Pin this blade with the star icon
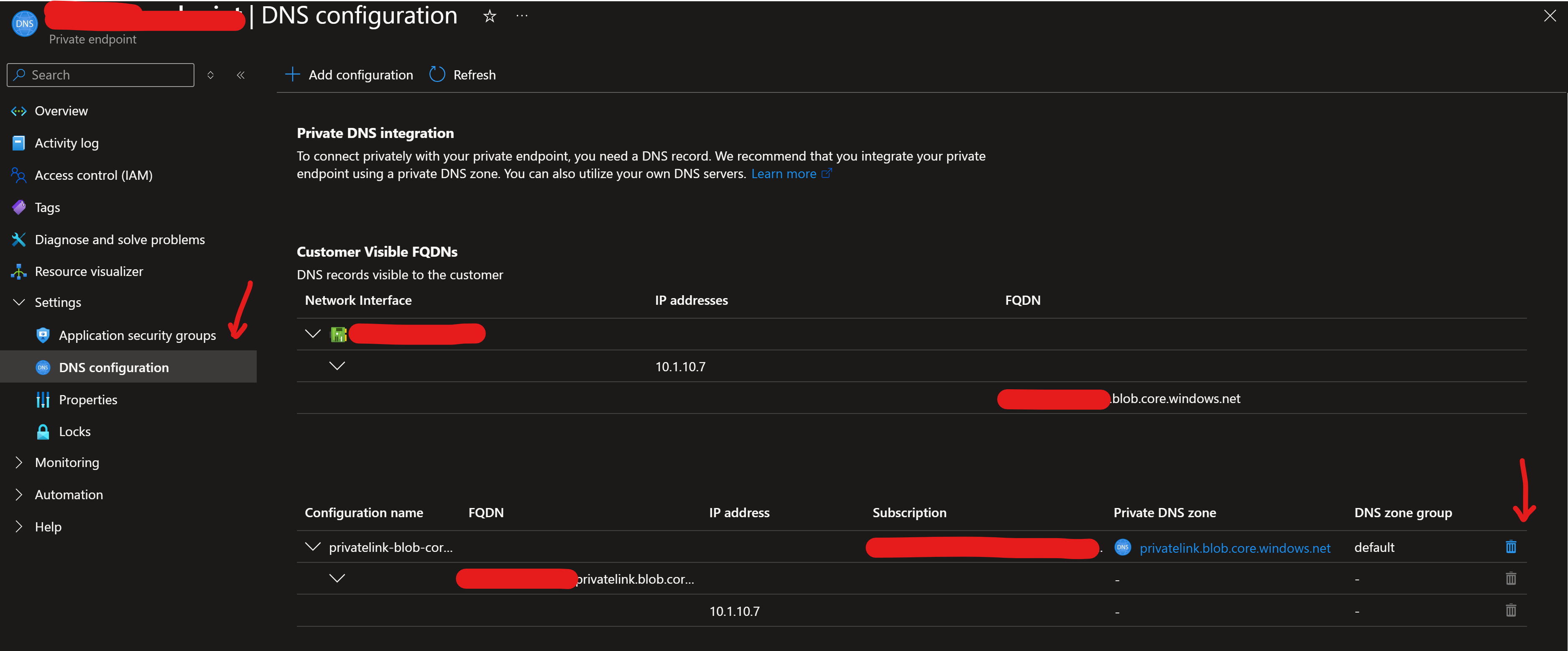This screenshot has height=651, width=1568. (x=489, y=16)
